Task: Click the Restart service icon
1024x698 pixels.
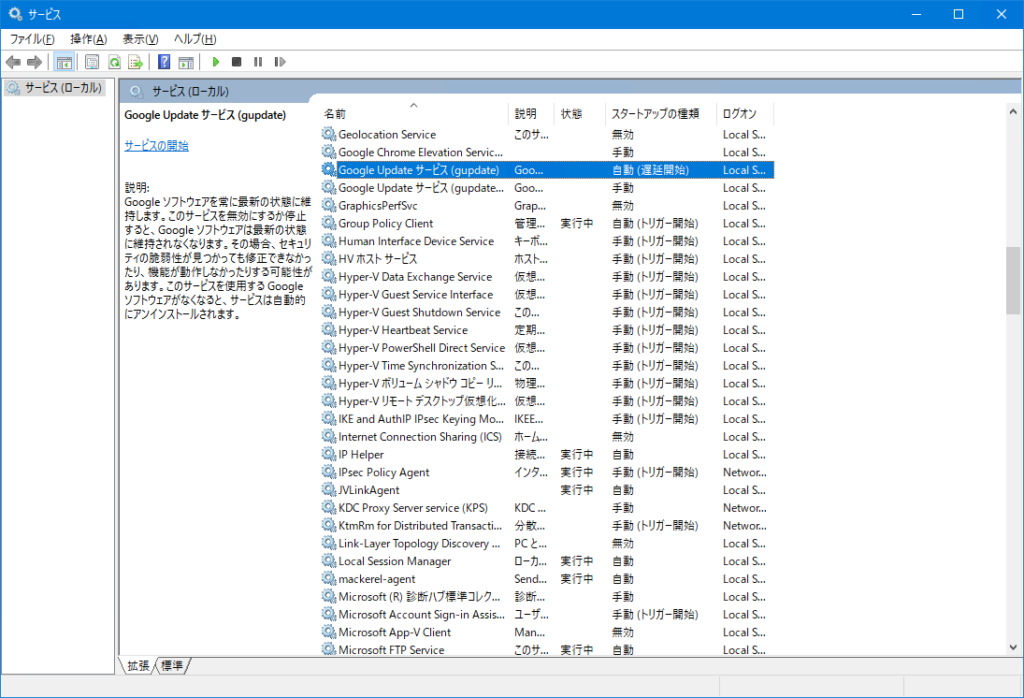Action: [280, 61]
